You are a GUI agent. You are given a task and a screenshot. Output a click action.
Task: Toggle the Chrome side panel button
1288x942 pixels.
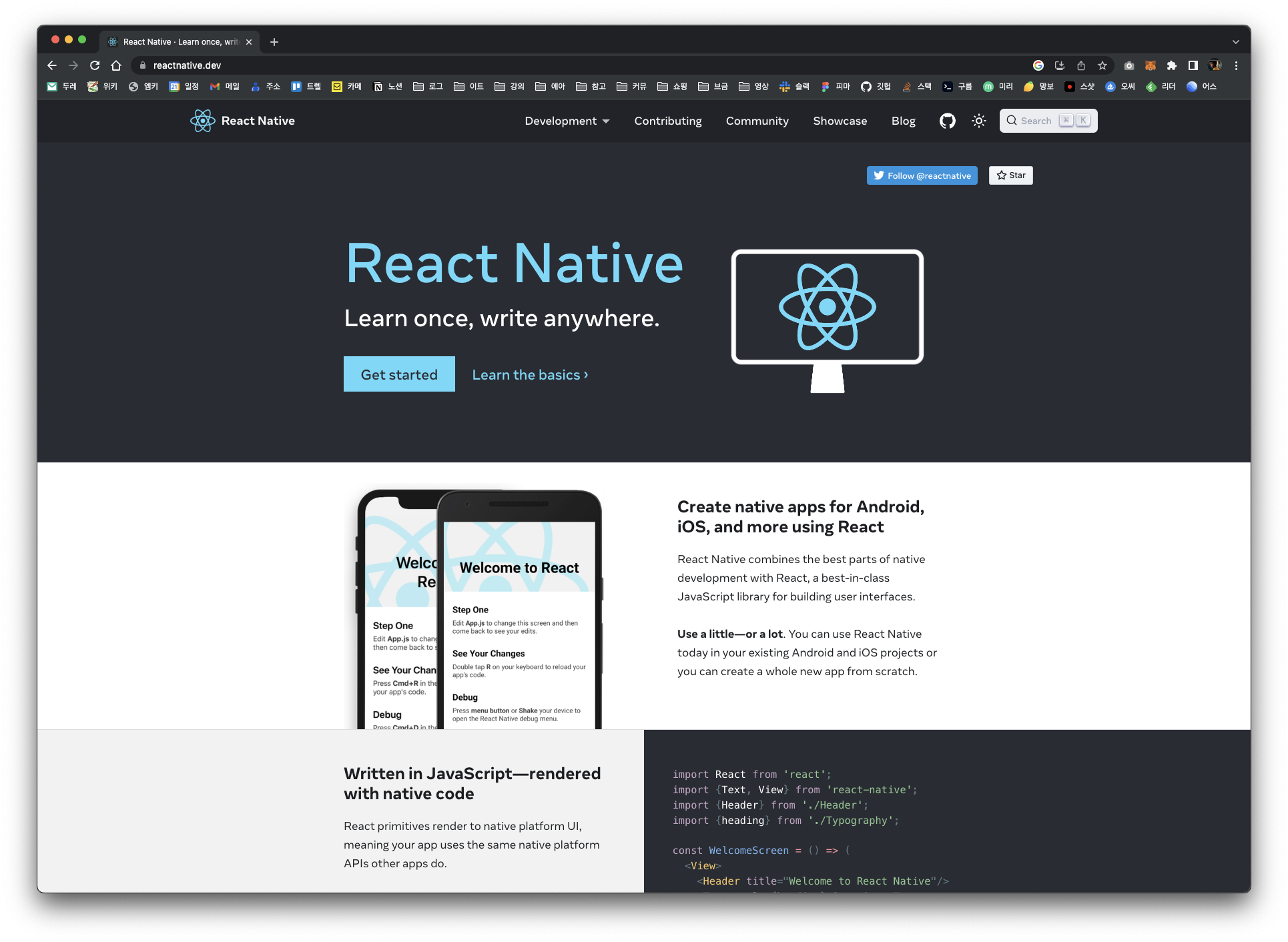[1193, 65]
